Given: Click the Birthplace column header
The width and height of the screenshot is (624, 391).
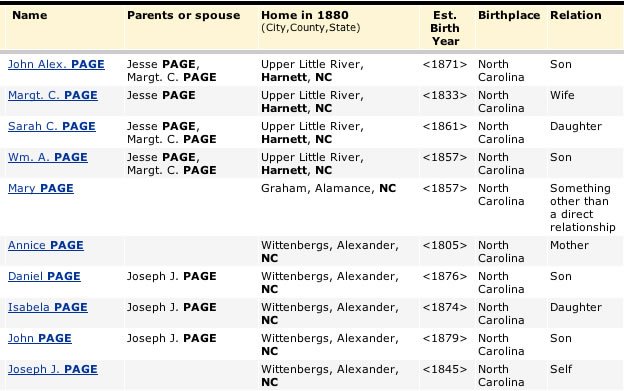Looking at the screenshot, I should (x=509, y=15).
